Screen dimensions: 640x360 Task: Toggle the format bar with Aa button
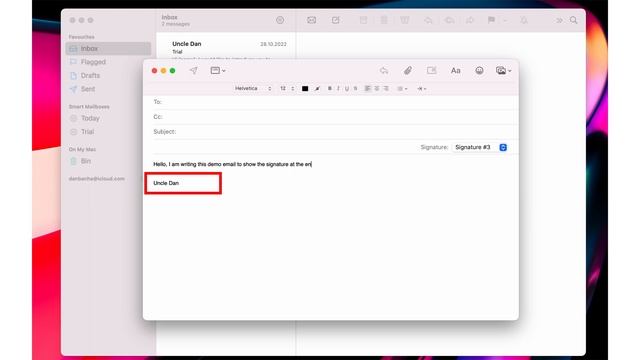(456, 71)
